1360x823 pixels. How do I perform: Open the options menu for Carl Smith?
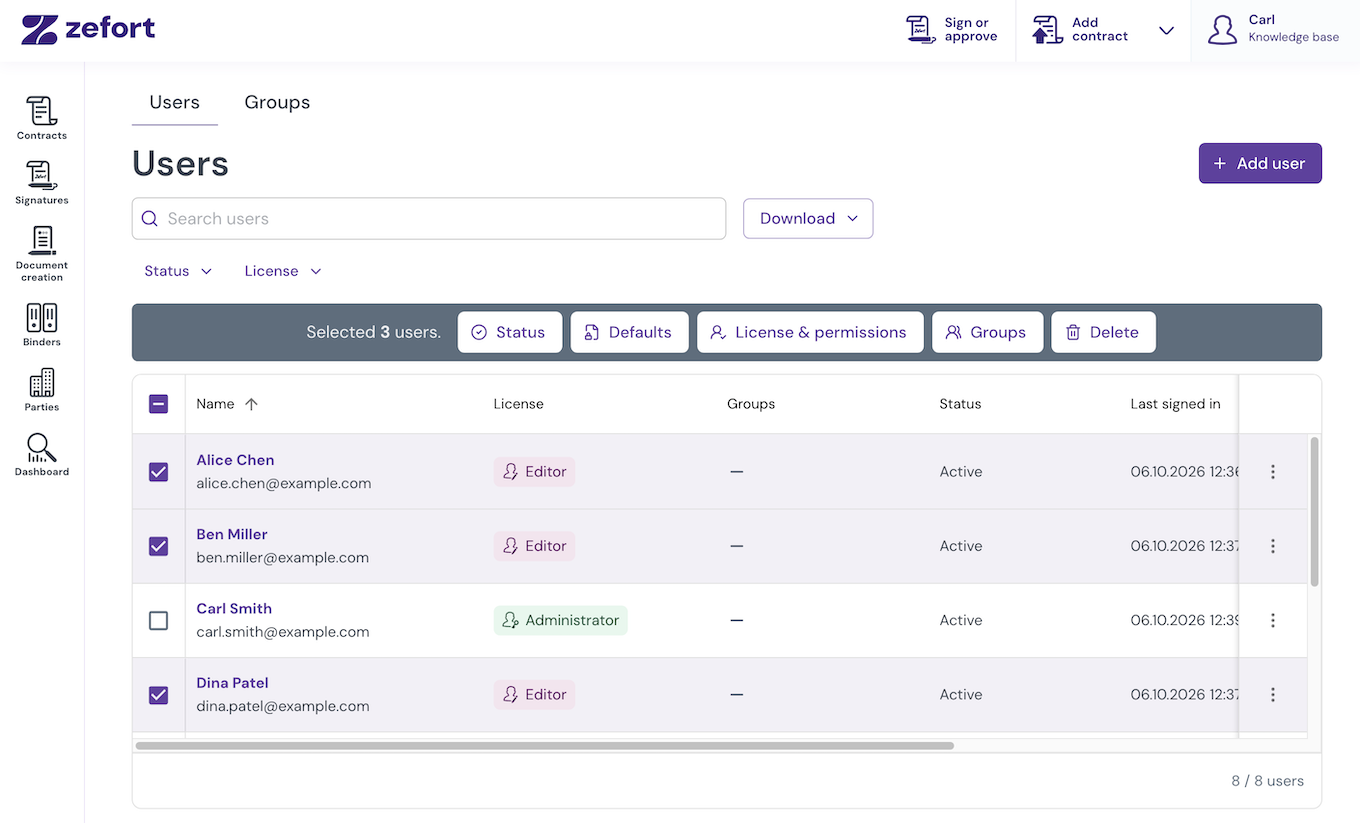coord(1273,620)
